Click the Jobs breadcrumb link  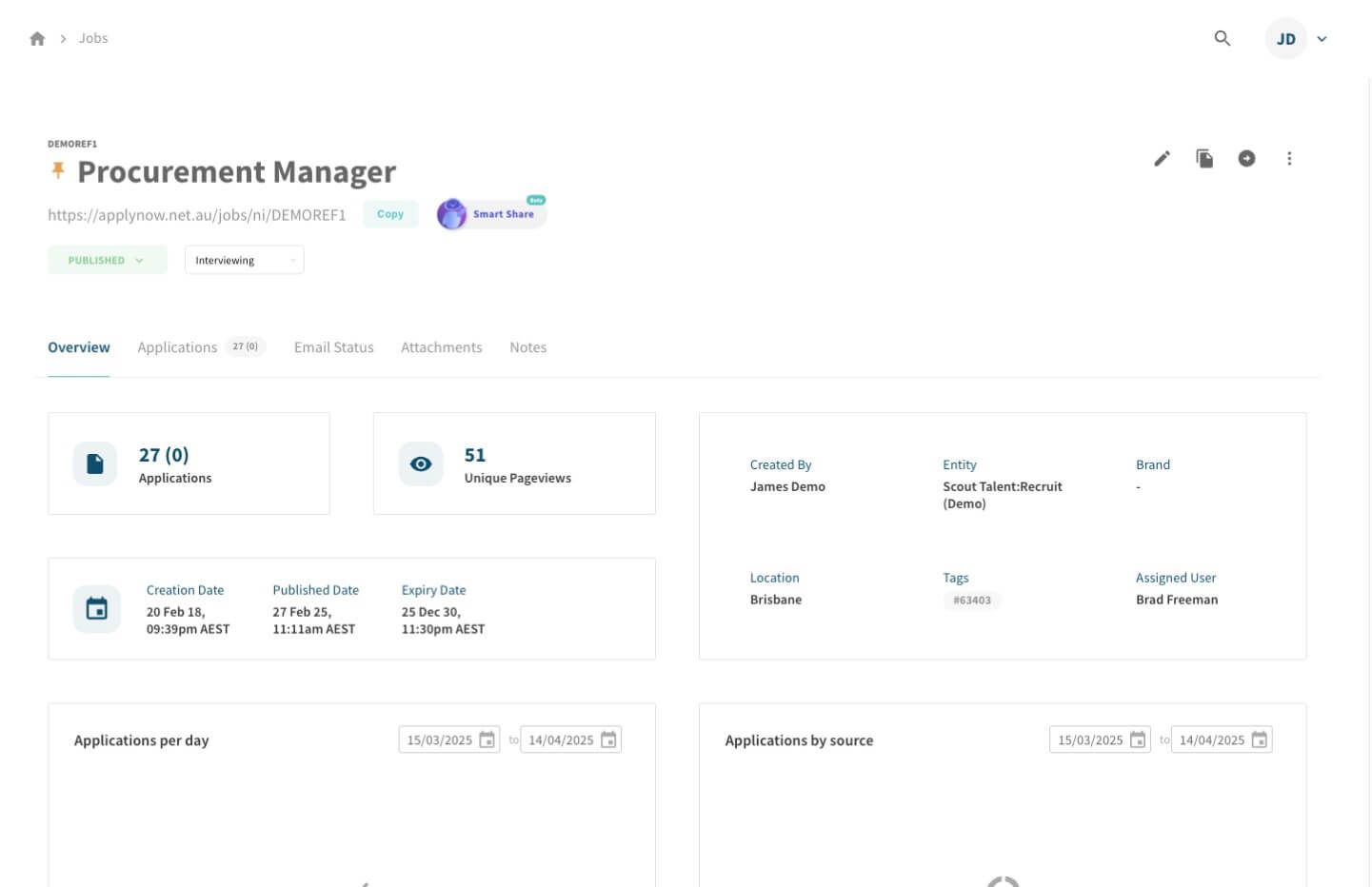point(93,38)
